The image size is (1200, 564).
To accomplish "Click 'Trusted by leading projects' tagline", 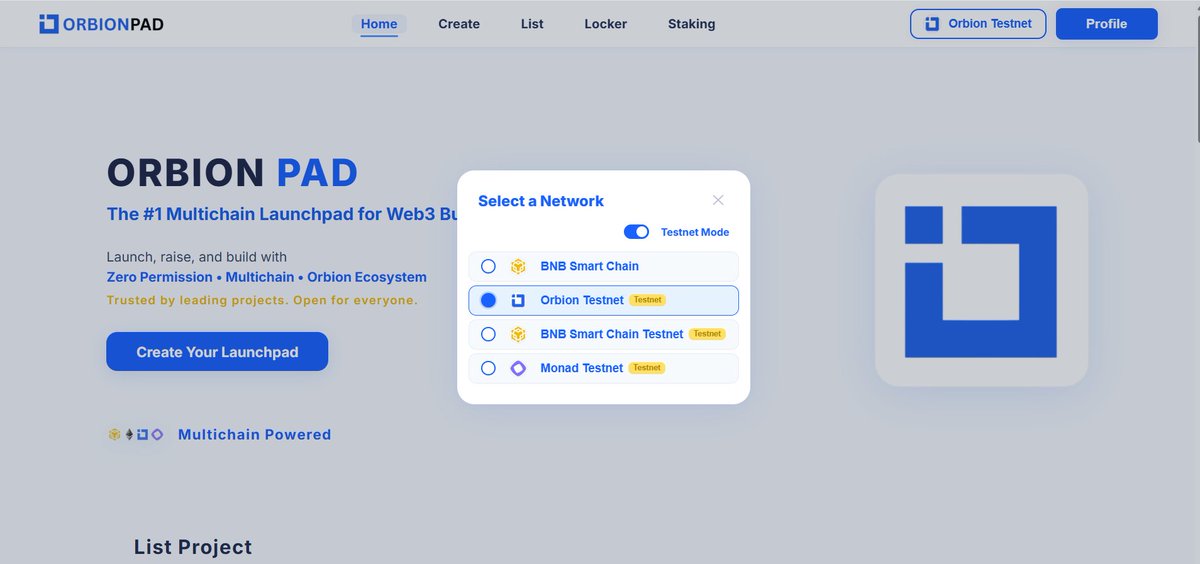I will coord(262,300).
